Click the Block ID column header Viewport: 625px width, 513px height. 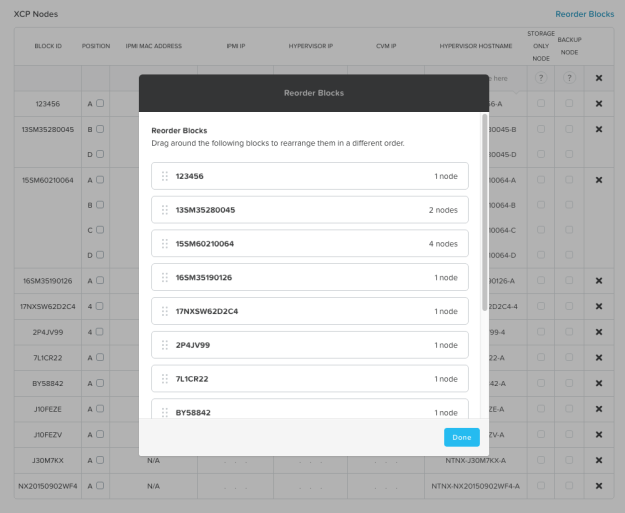48,46
